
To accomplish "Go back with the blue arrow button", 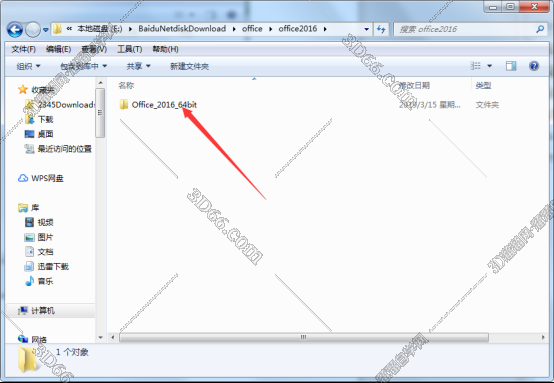I will [15, 30].
